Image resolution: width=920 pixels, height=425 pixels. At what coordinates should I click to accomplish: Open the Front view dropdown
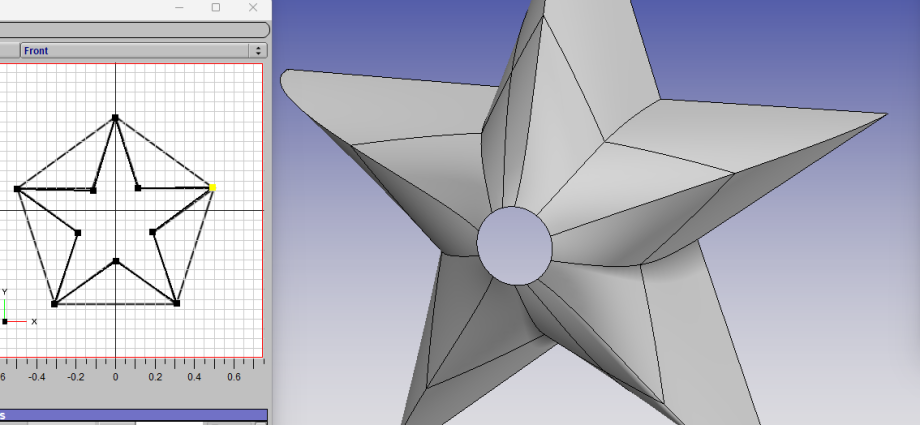[144, 50]
